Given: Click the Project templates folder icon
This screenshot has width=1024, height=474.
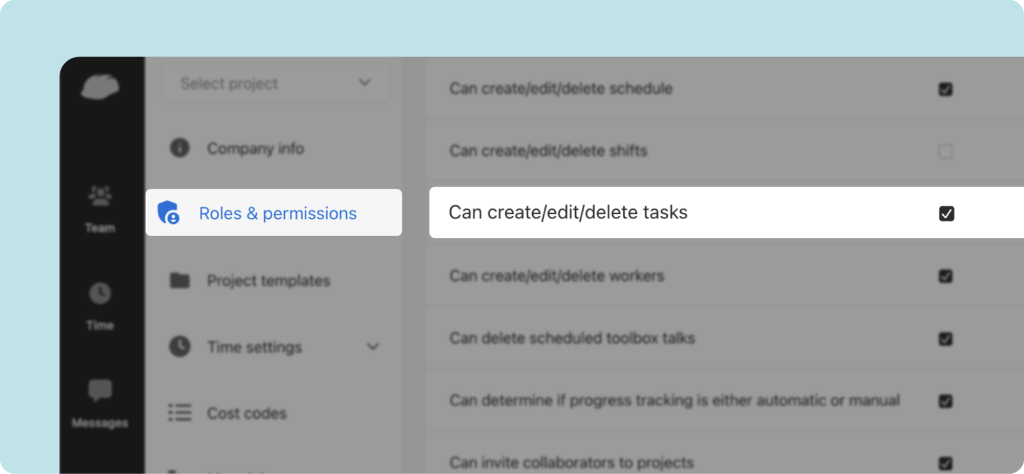Looking at the screenshot, I should [x=180, y=281].
